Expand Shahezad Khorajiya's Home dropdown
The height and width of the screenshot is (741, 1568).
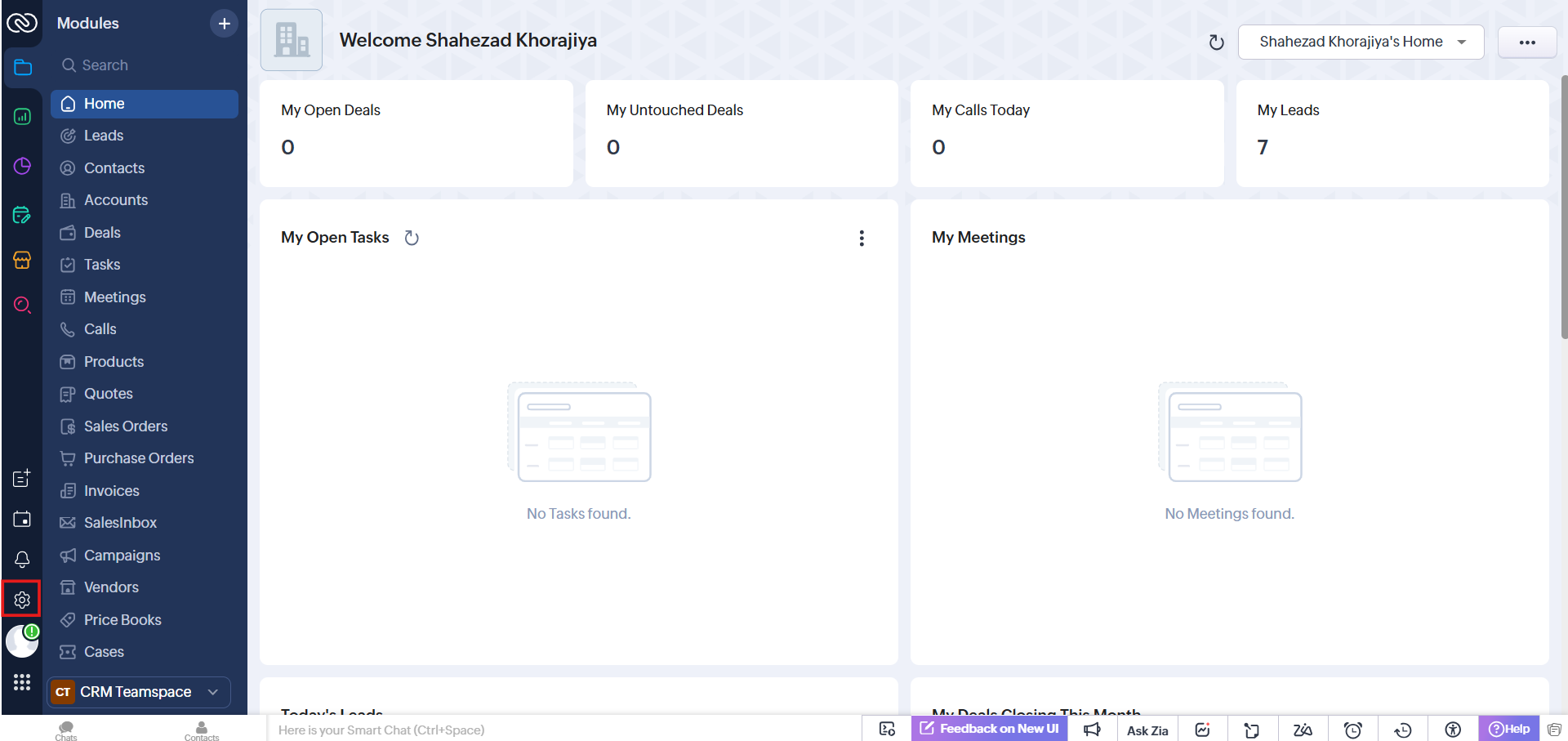coord(1361,42)
